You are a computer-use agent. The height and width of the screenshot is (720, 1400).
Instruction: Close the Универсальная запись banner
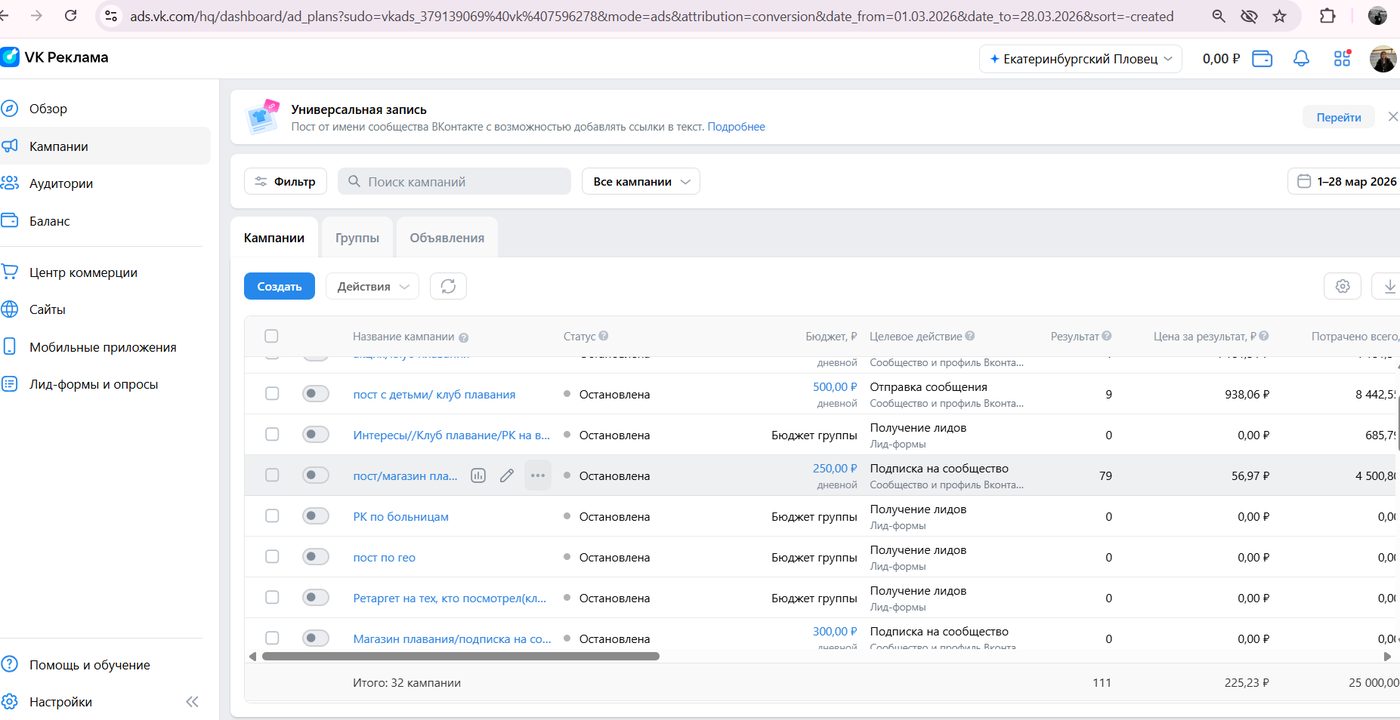[1392, 117]
